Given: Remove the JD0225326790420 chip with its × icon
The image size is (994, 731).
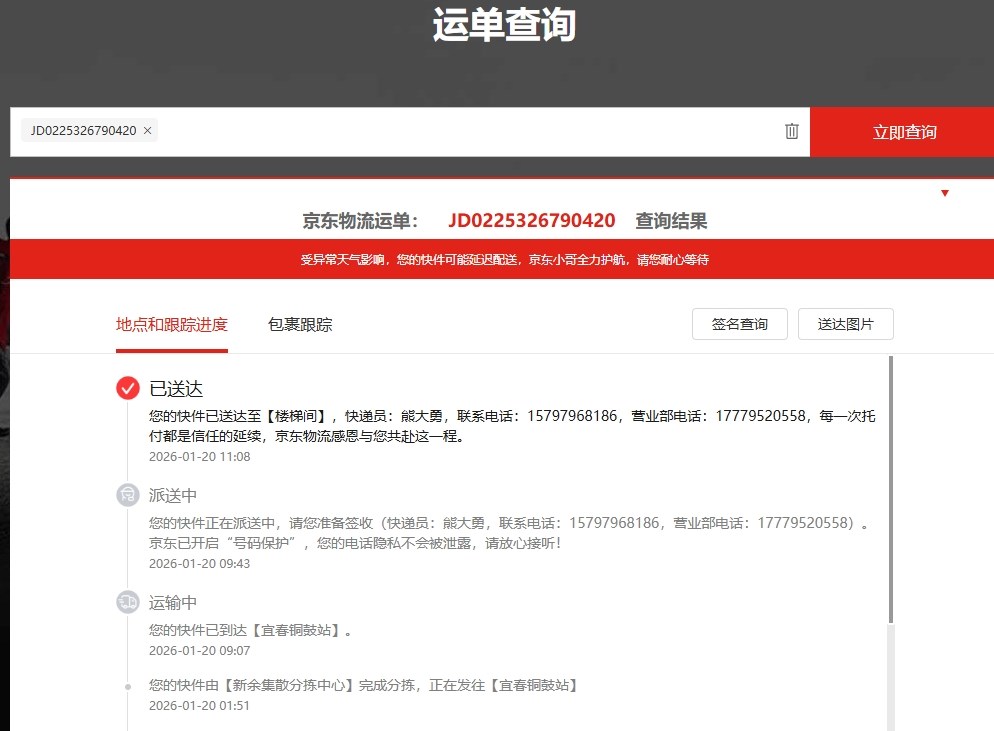Looking at the screenshot, I should tap(148, 131).
